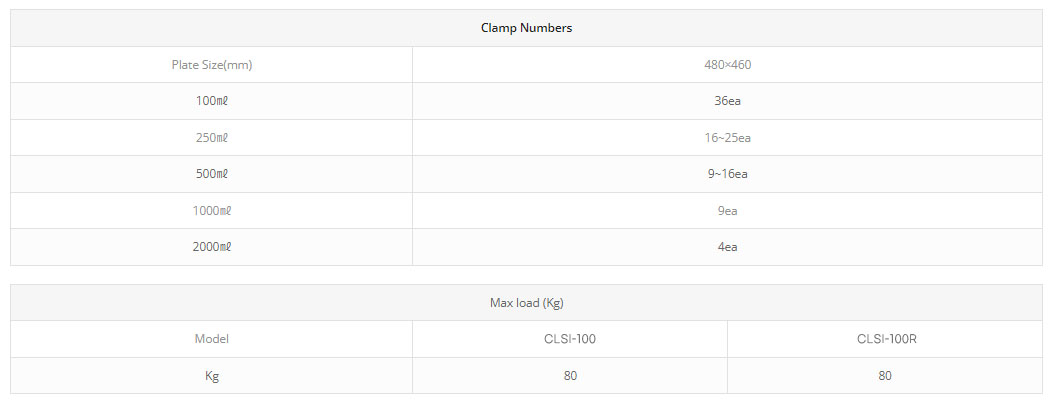Image resolution: width=1052 pixels, height=403 pixels.
Task: Select the Plate Size(mm) label cell
Action: click(211, 65)
